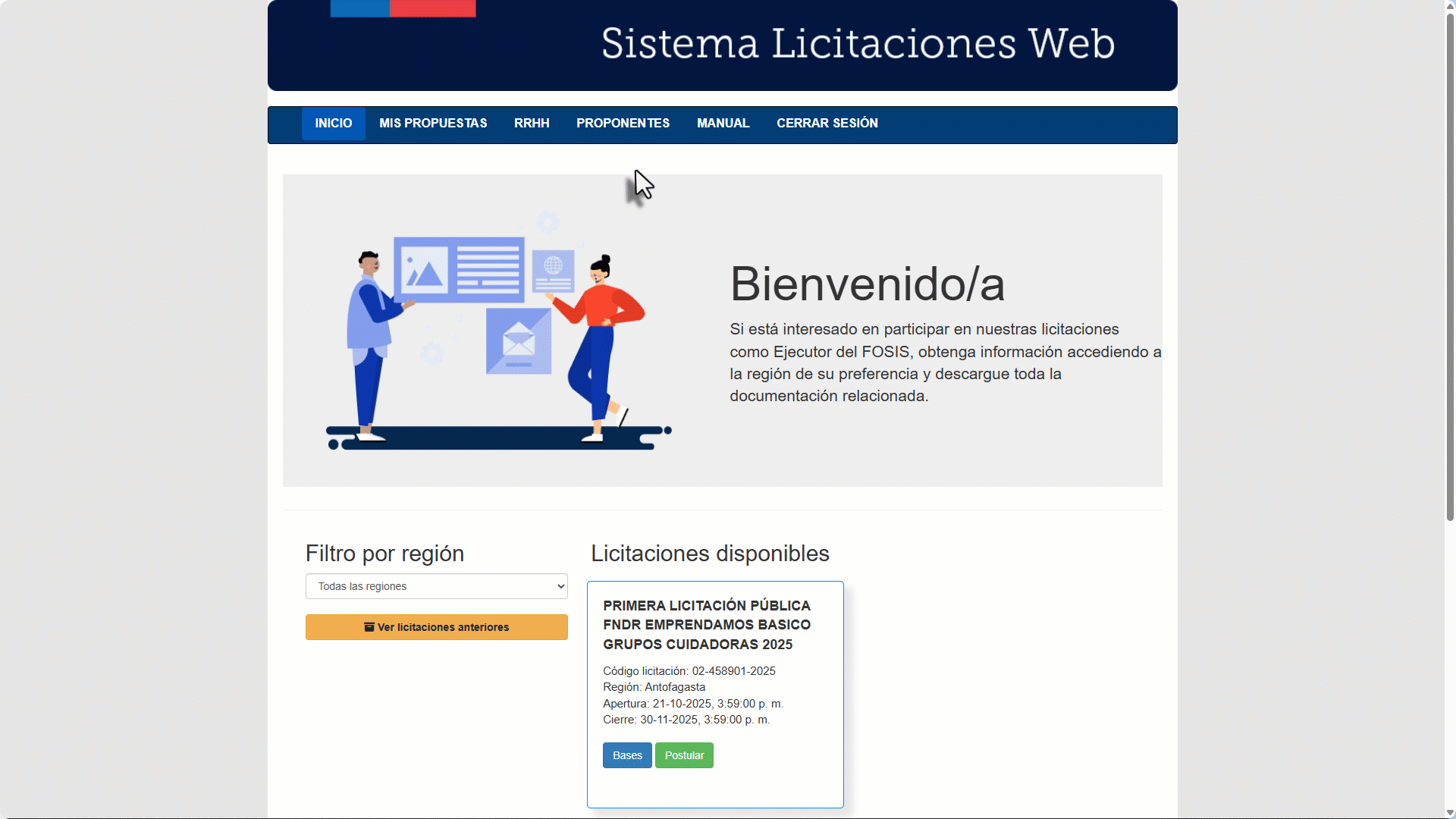Image resolution: width=1456 pixels, height=819 pixels.
Task: Open the MANUAL page
Action: click(x=723, y=123)
